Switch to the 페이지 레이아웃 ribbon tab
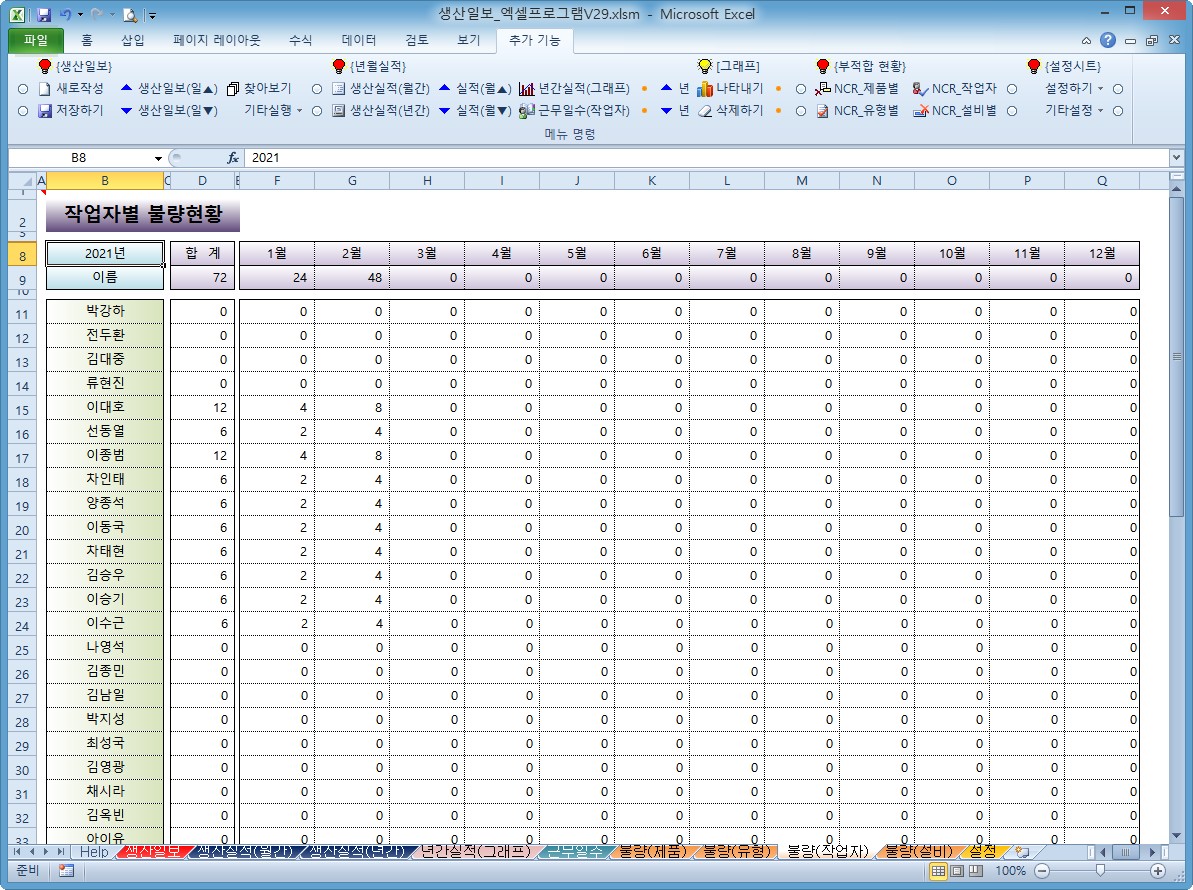Image resolution: width=1193 pixels, height=890 pixels. tap(216, 40)
